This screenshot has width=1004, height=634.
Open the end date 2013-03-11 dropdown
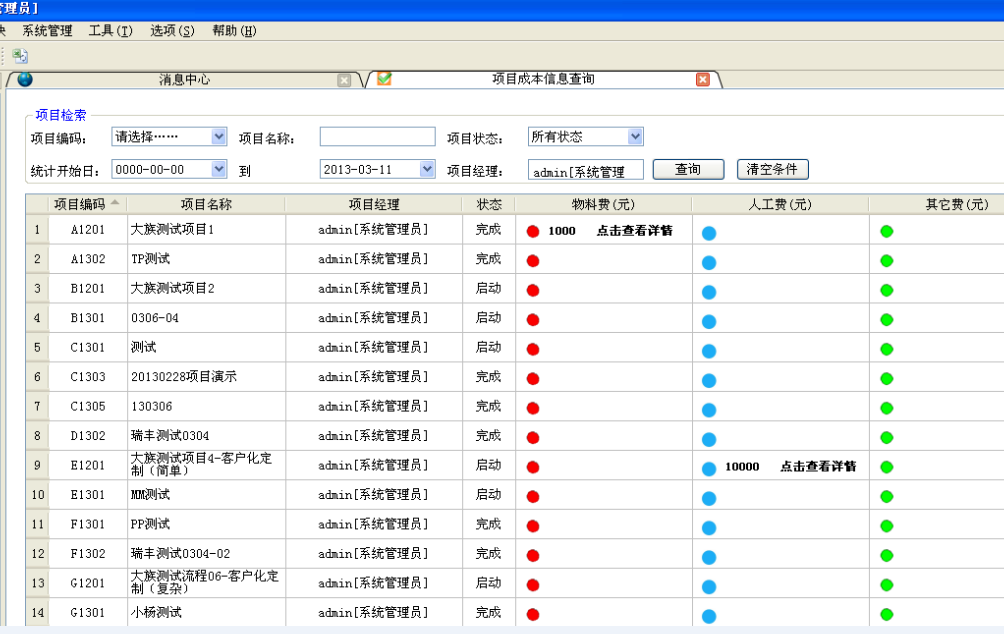pyautogui.click(x=427, y=170)
